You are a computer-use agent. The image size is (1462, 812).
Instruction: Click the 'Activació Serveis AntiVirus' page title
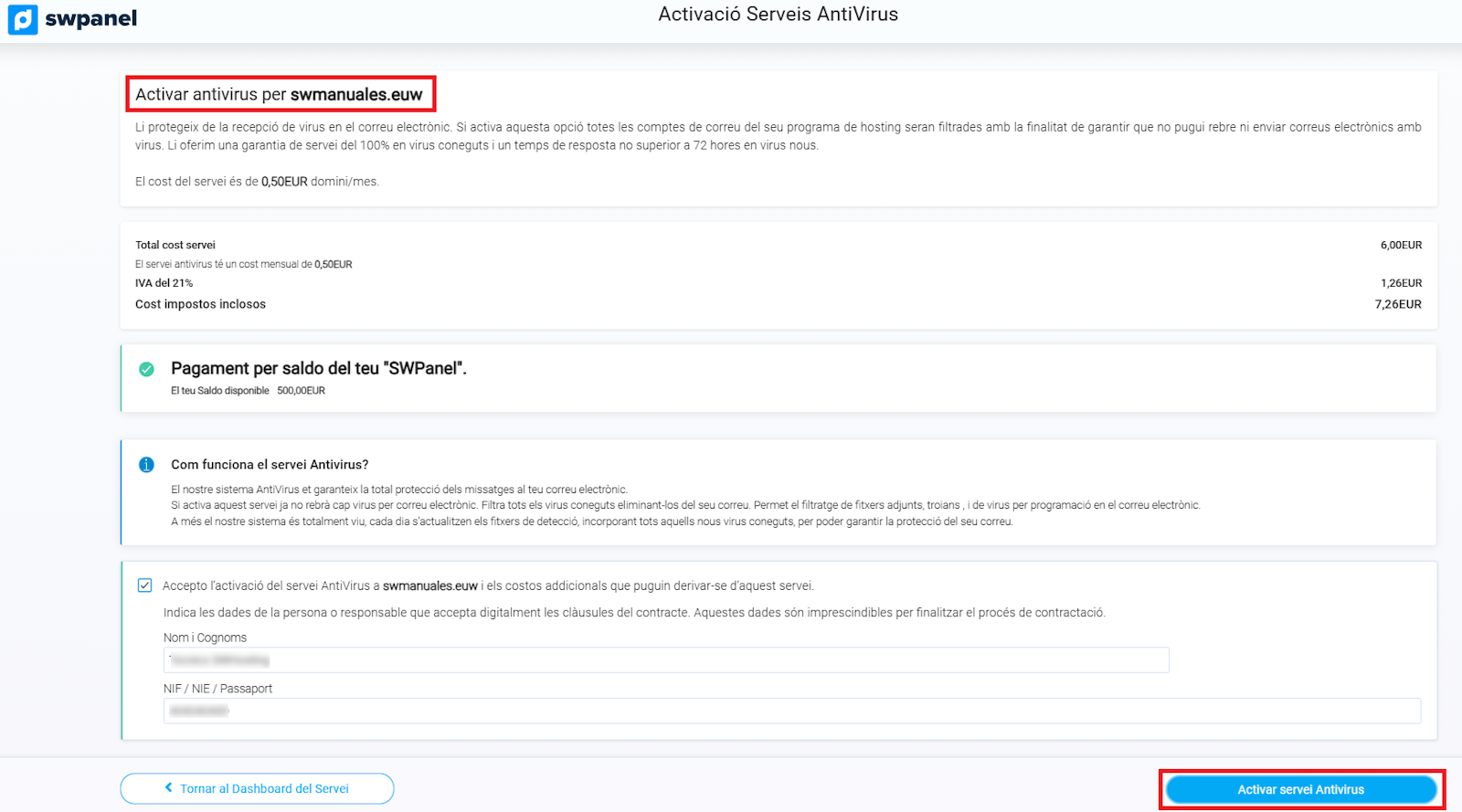point(778,15)
